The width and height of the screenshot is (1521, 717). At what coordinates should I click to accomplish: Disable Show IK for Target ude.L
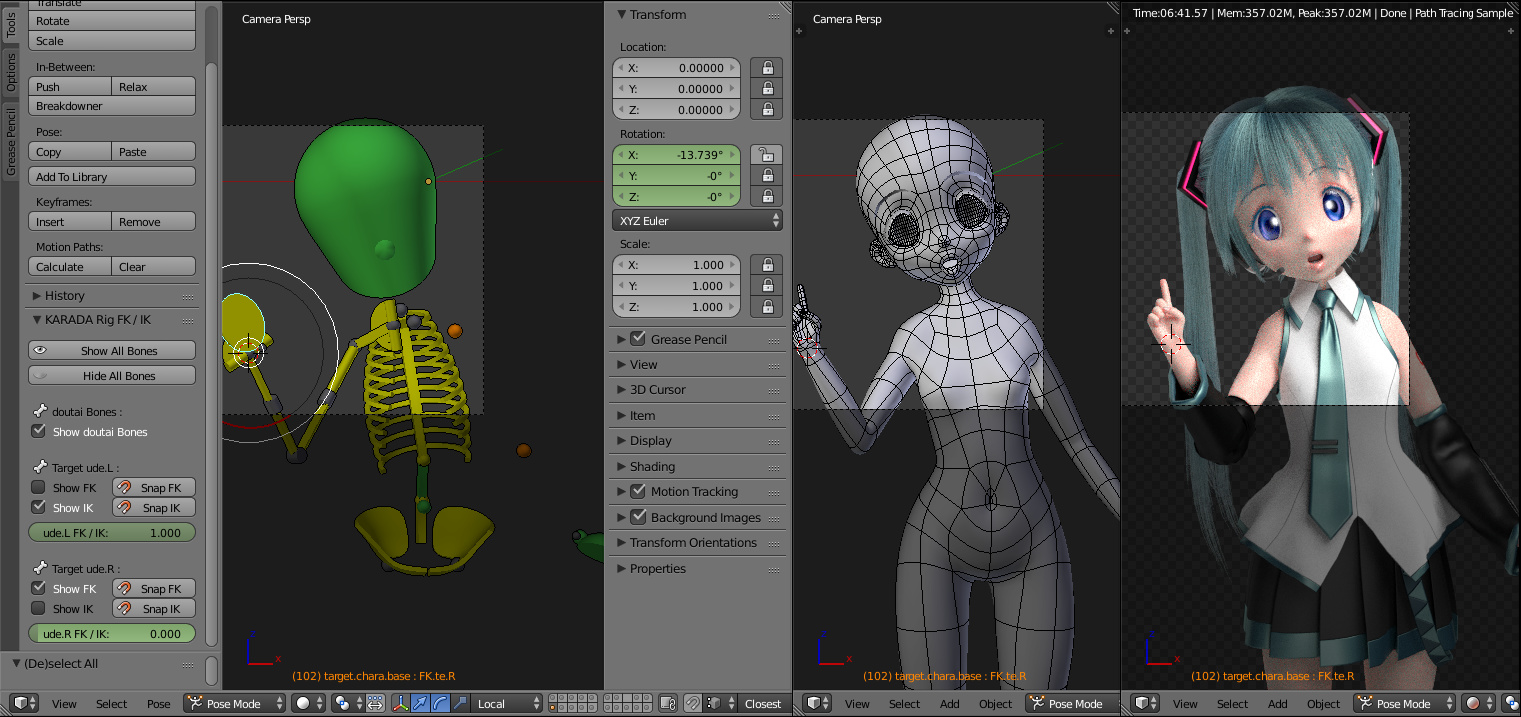point(38,507)
